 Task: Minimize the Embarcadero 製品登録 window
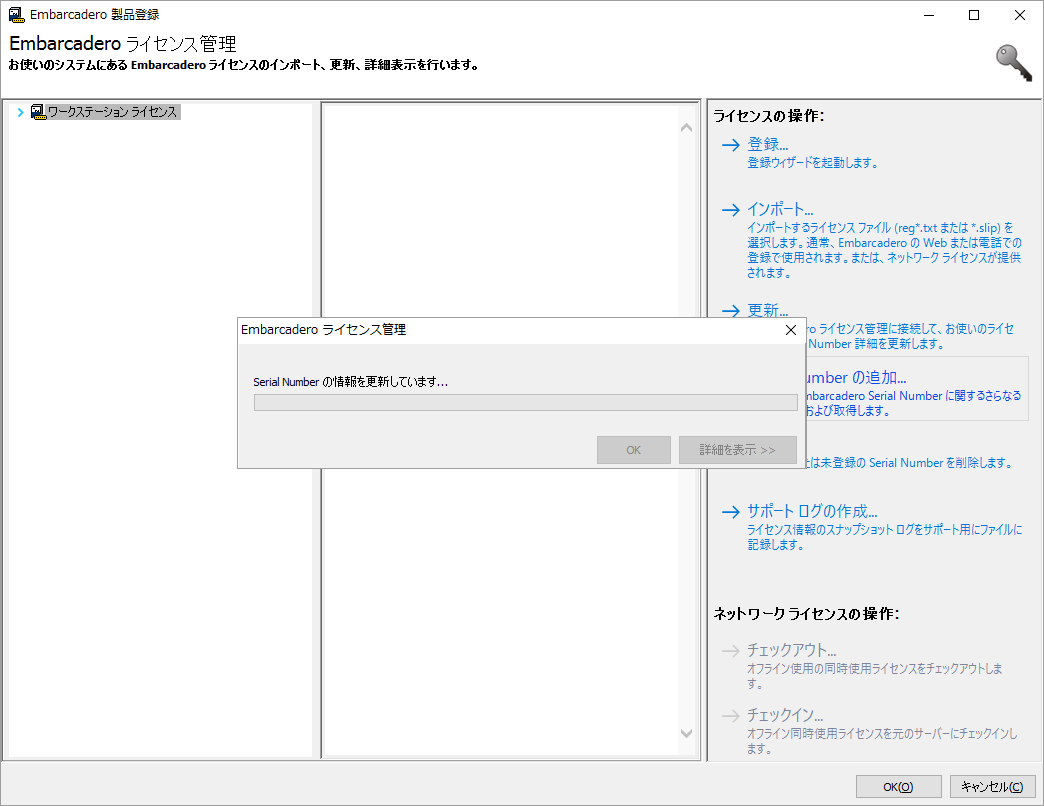[929, 15]
